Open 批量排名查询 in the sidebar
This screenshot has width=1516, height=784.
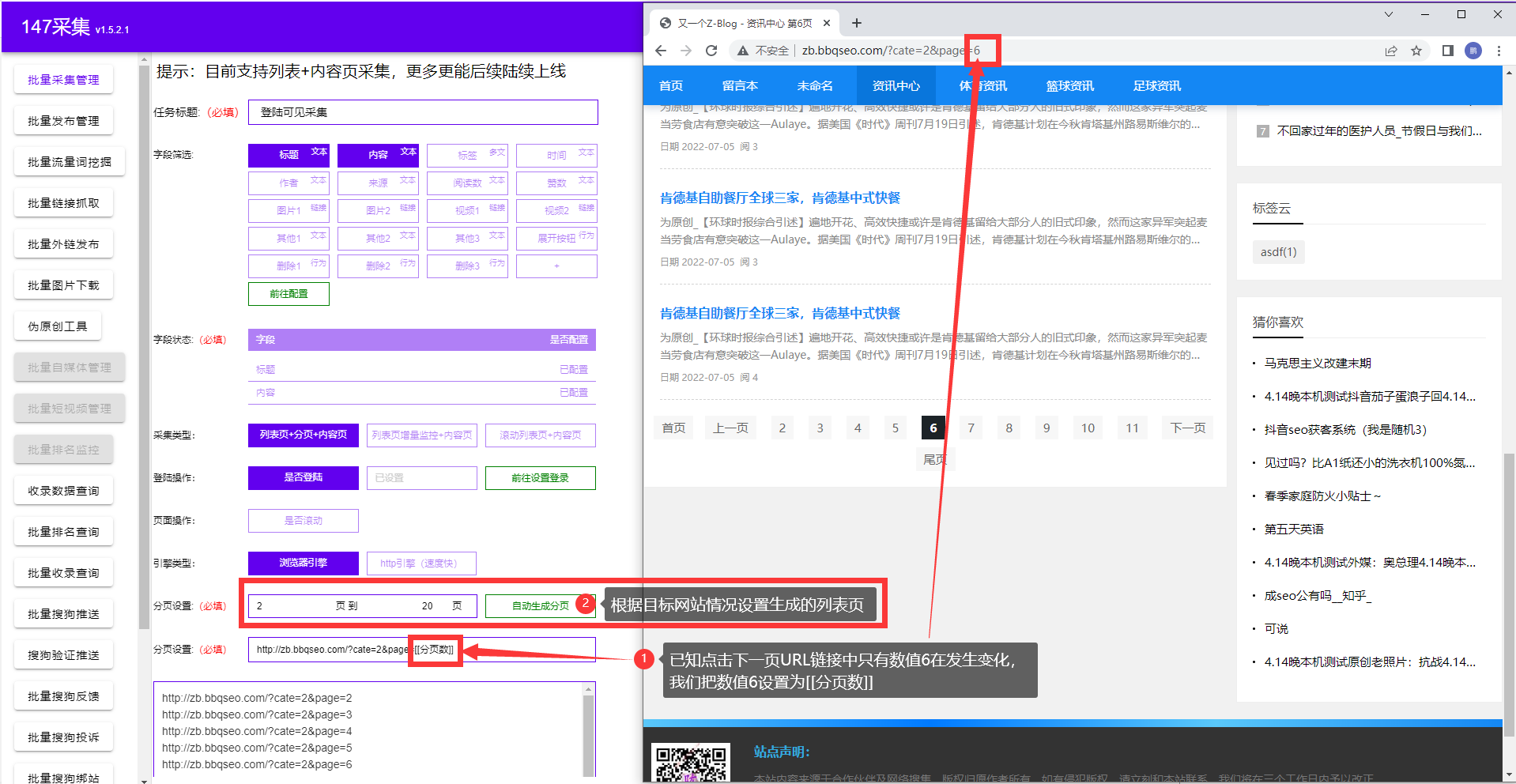tap(63, 532)
